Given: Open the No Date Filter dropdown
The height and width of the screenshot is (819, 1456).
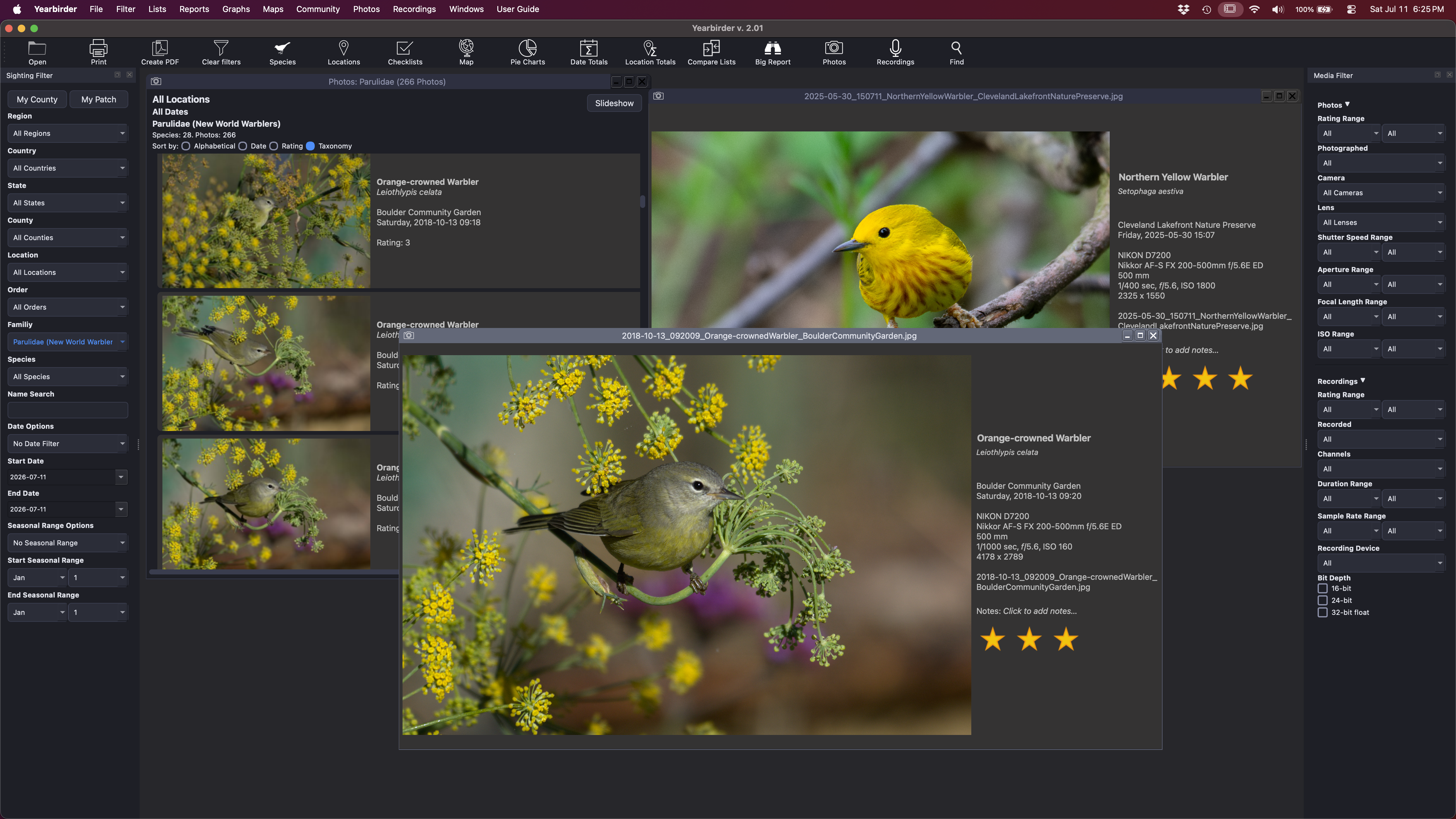Looking at the screenshot, I should click(68, 444).
